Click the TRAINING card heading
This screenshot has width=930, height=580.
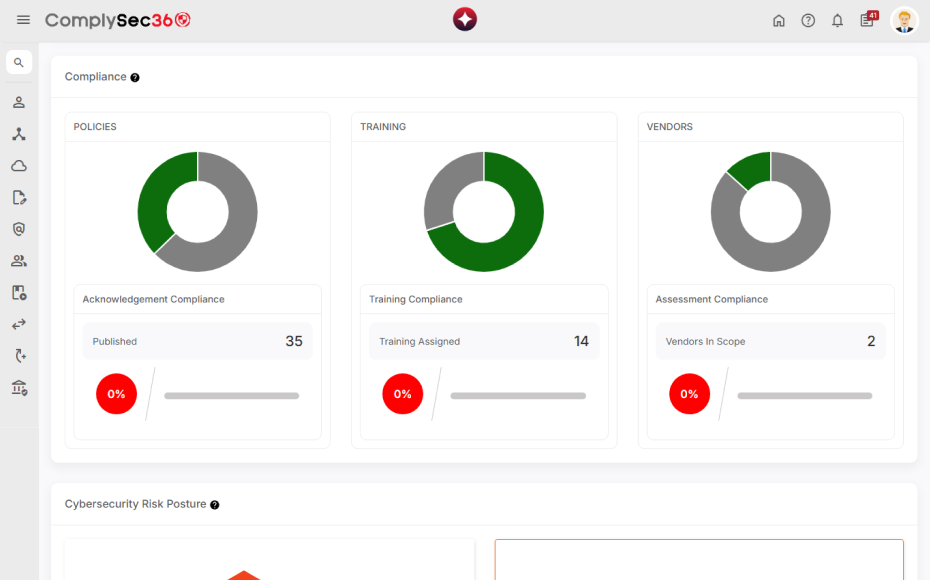(x=383, y=127)
